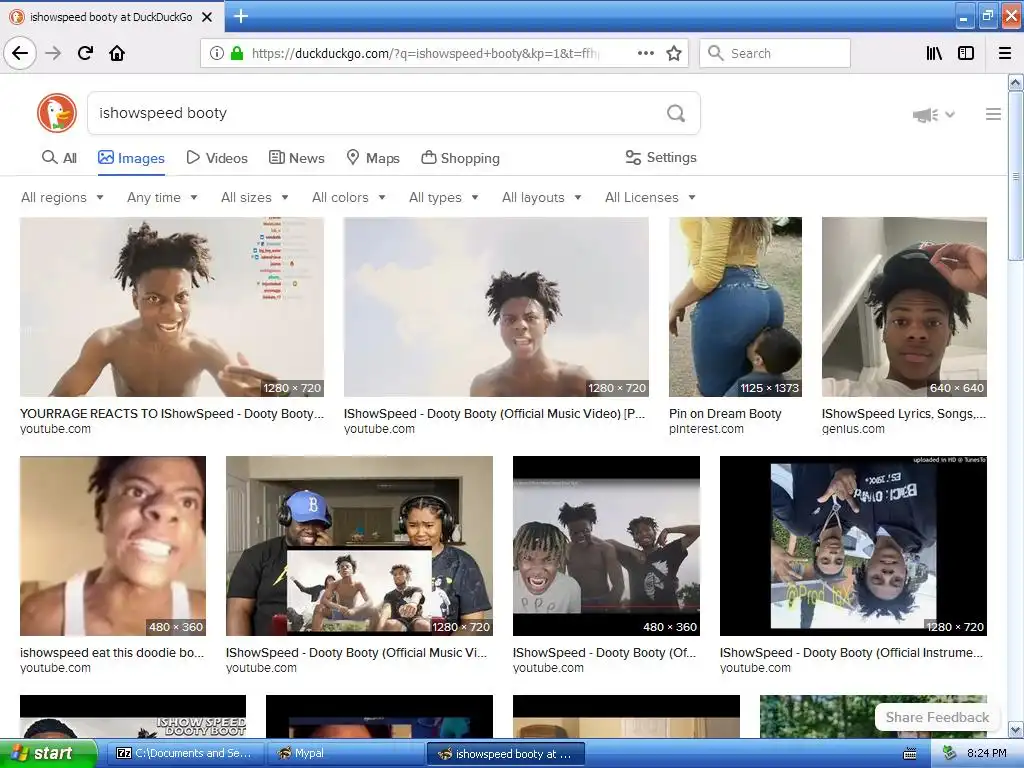Click the Windows start button

[48, 754]
